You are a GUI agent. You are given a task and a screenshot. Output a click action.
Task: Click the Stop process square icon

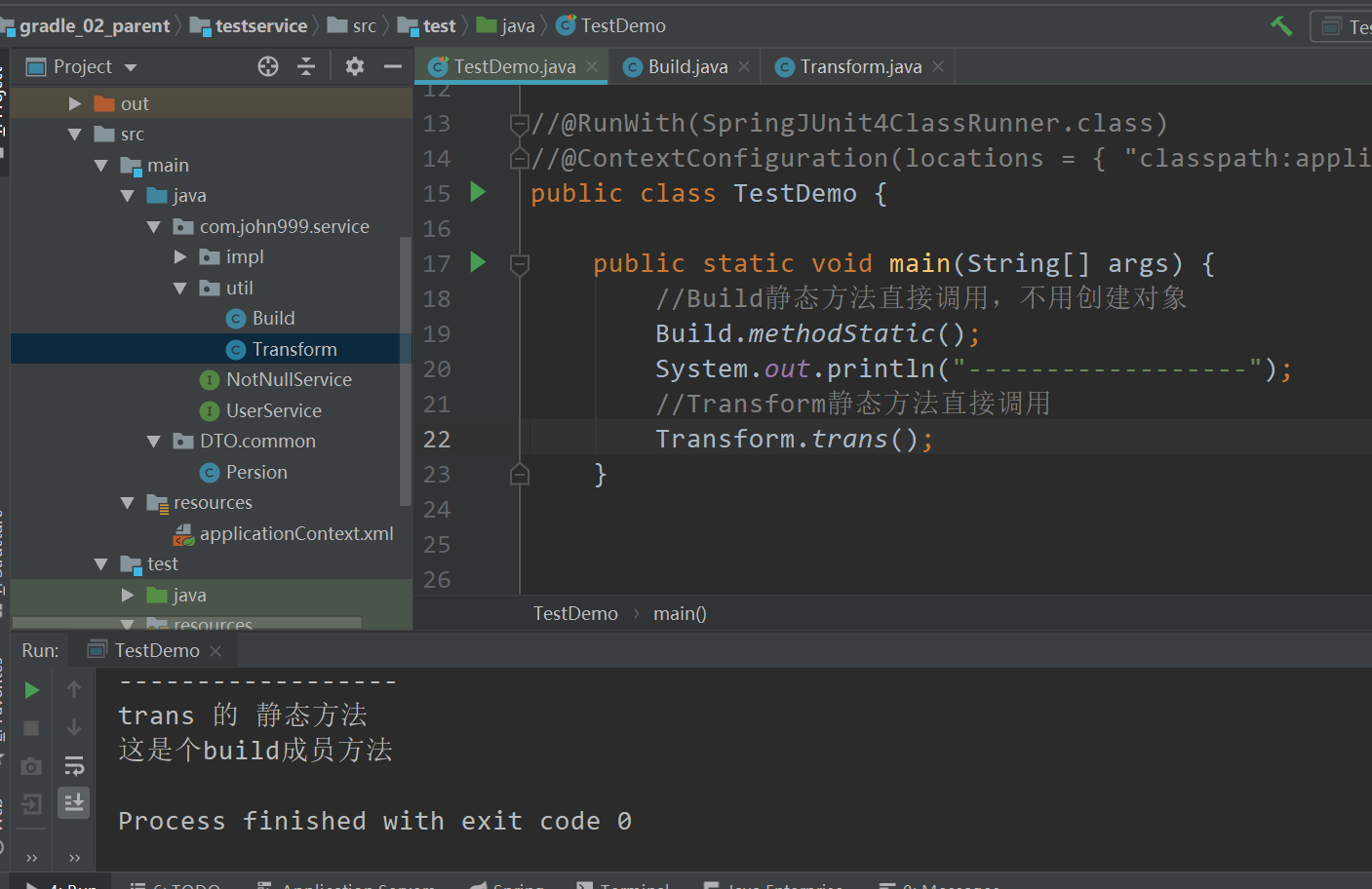[x=31, y=728]
